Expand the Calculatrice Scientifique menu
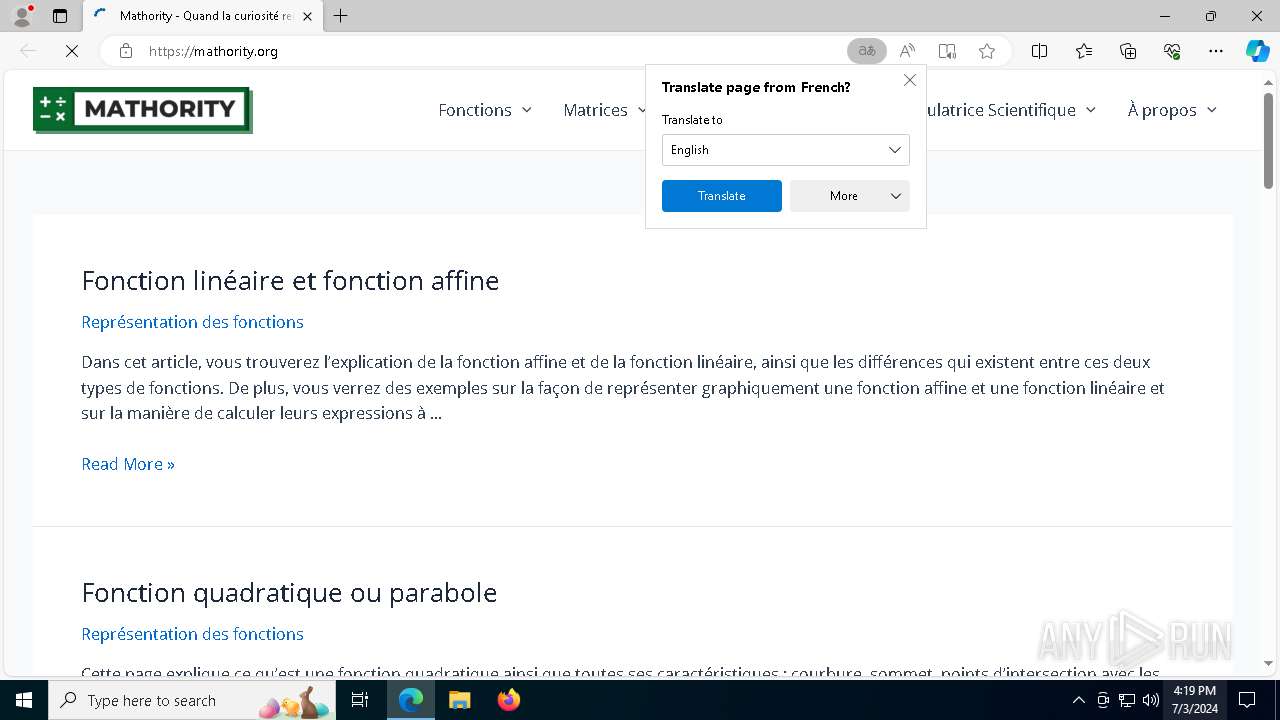Viewport: 1280px width, 720px height. click(1010, 110)
